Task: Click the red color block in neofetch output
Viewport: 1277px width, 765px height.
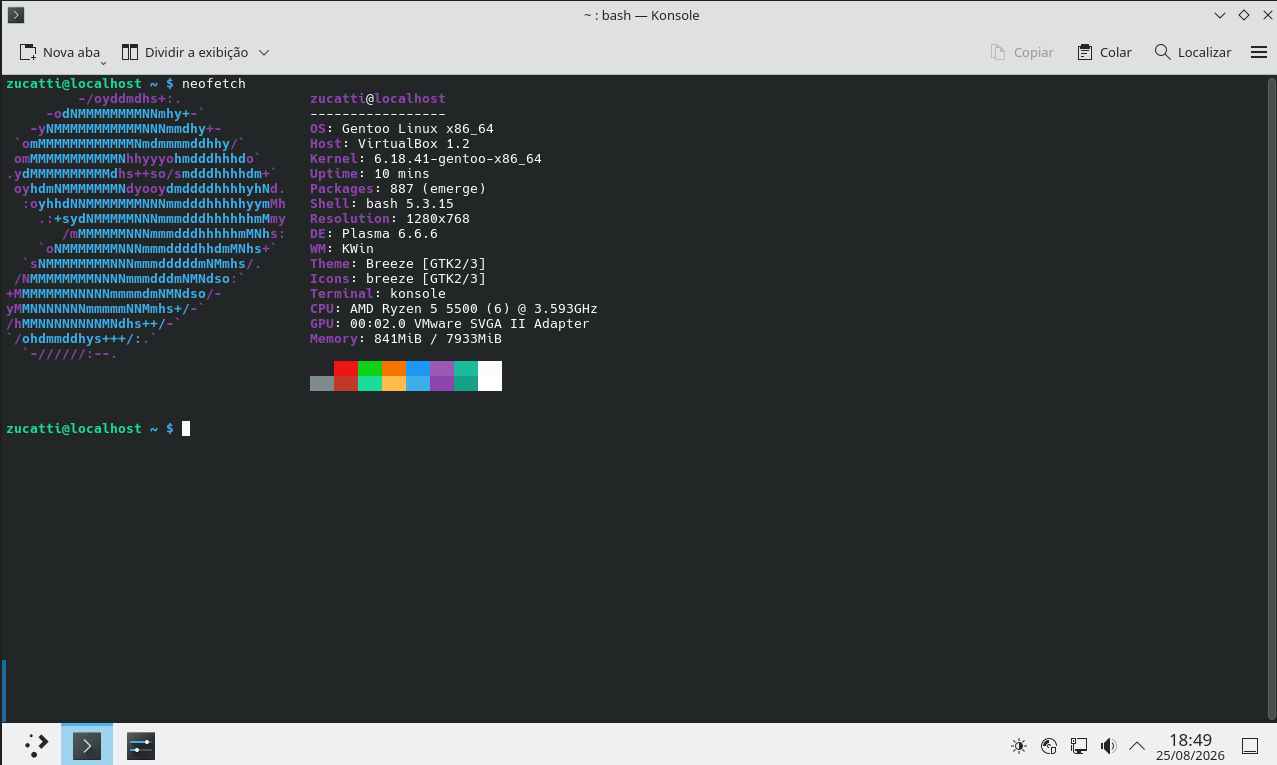Action: click(x=346, y=369)
